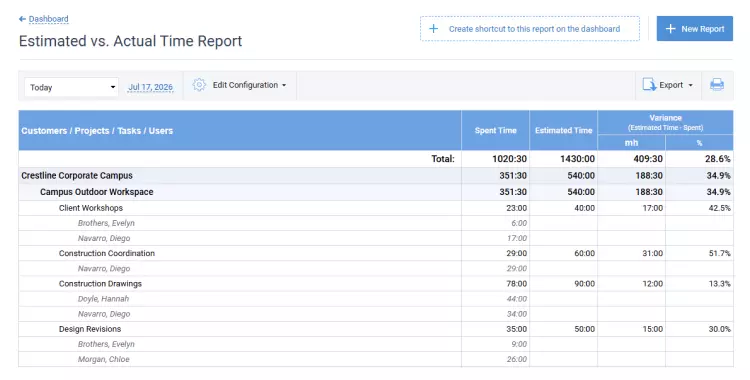Click the 30.0% variance for Design Revisions
The image size is (750, 380).
(719, 329)
